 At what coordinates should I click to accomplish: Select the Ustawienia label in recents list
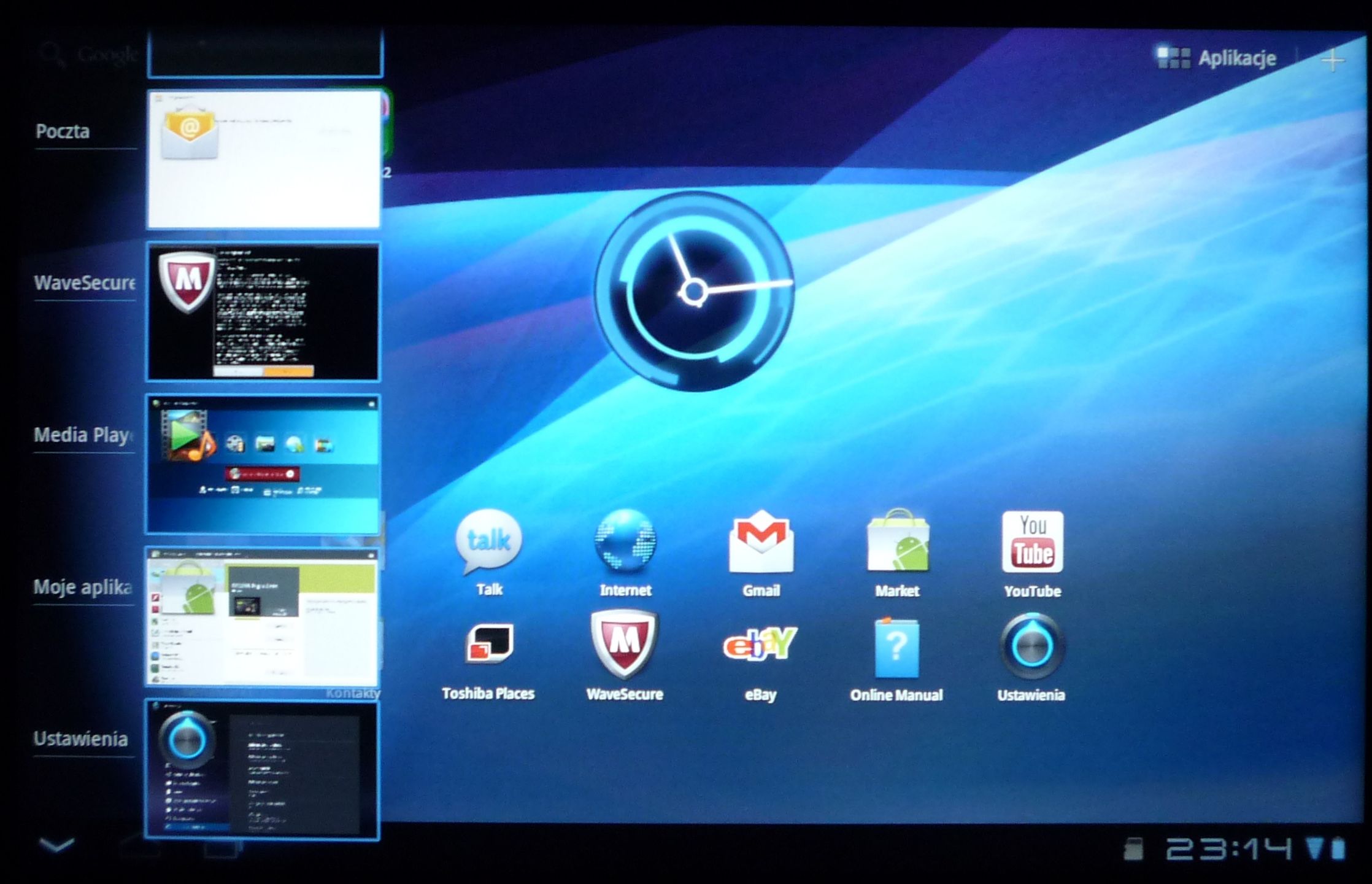pos(81,739)
